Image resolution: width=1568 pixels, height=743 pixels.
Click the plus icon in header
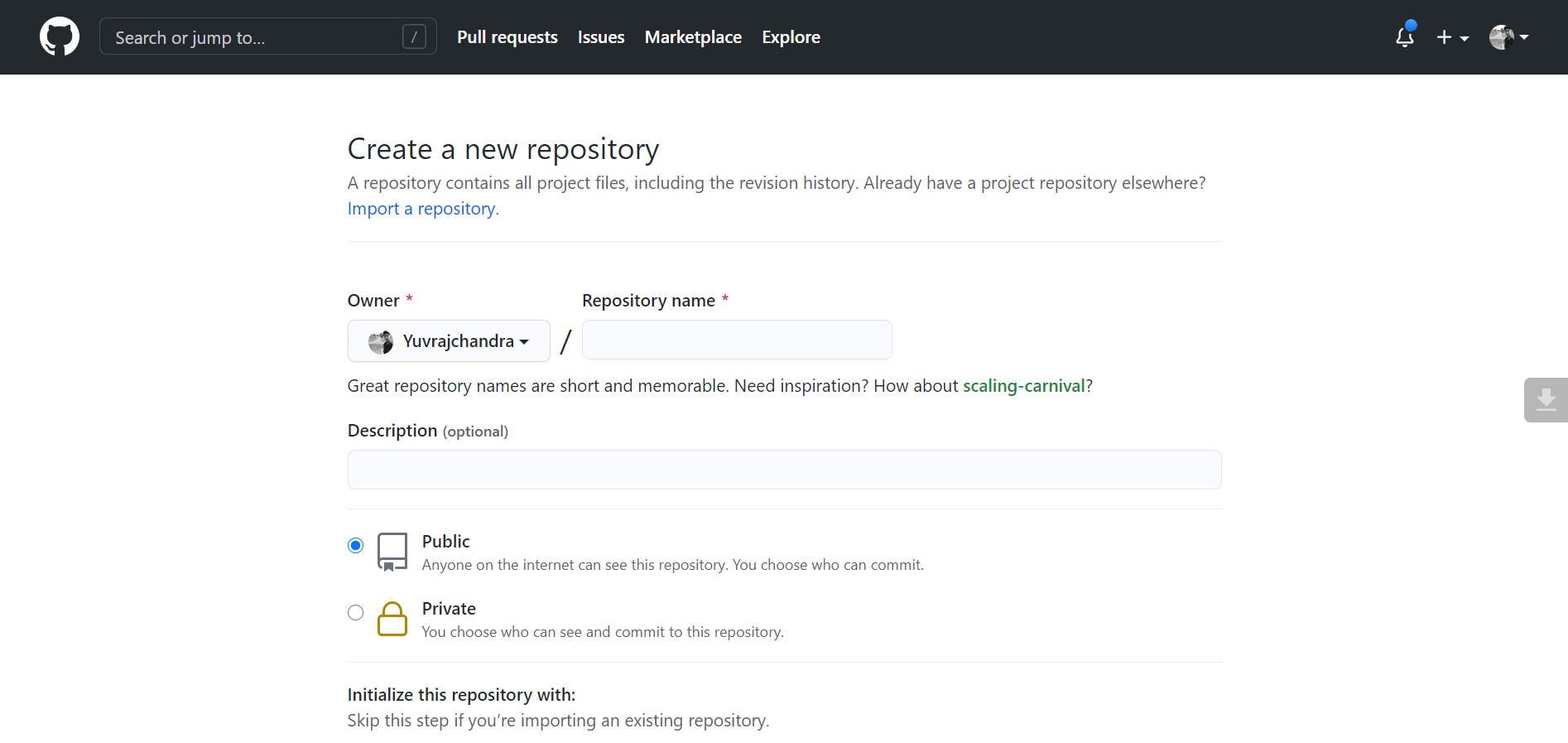(1444, 37)
